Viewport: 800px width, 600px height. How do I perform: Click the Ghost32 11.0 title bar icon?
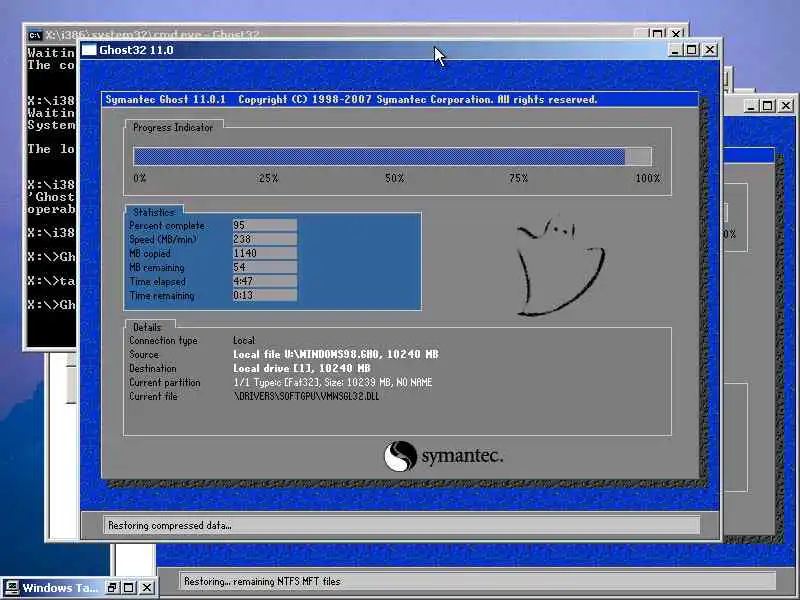[89, 50]
